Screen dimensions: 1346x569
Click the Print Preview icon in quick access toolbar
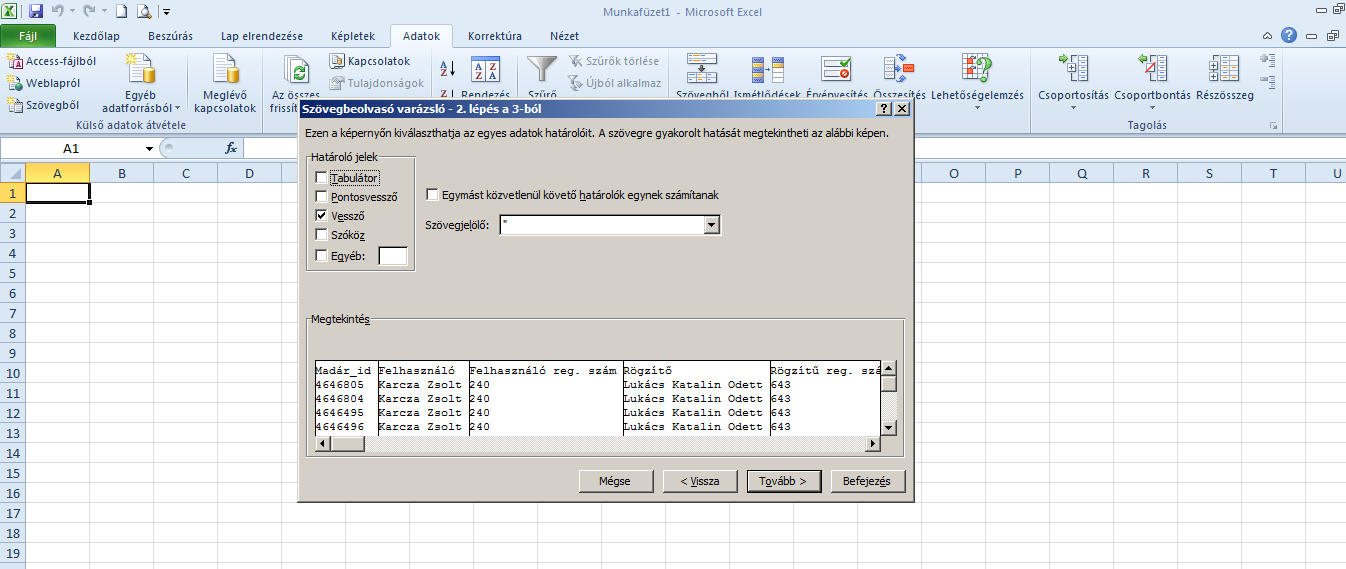143,11
